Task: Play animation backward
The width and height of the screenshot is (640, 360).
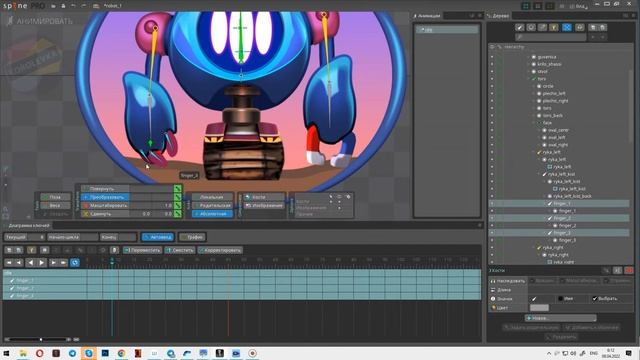Action: (x=30, y=262)
